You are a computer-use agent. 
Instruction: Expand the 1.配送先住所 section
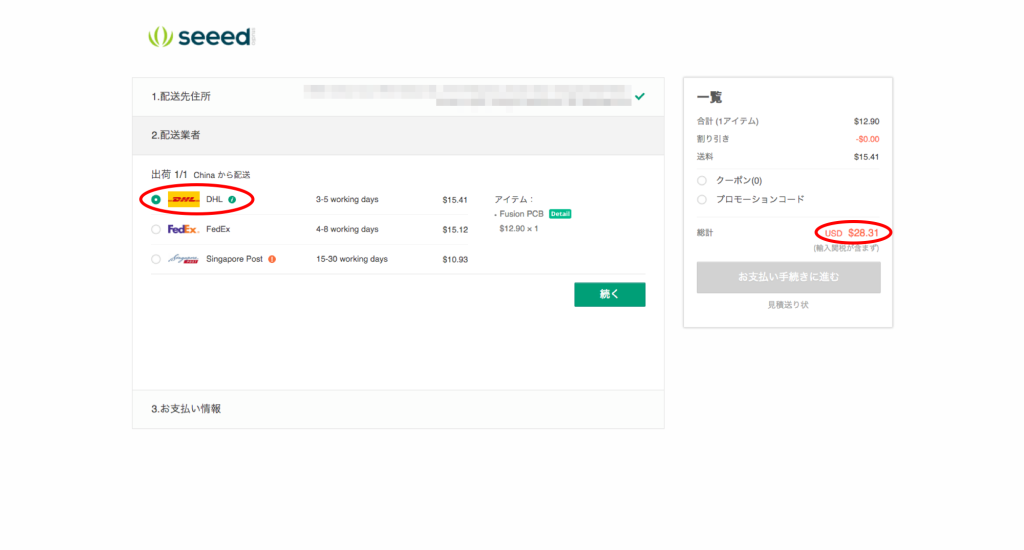(x=182, y=97)
